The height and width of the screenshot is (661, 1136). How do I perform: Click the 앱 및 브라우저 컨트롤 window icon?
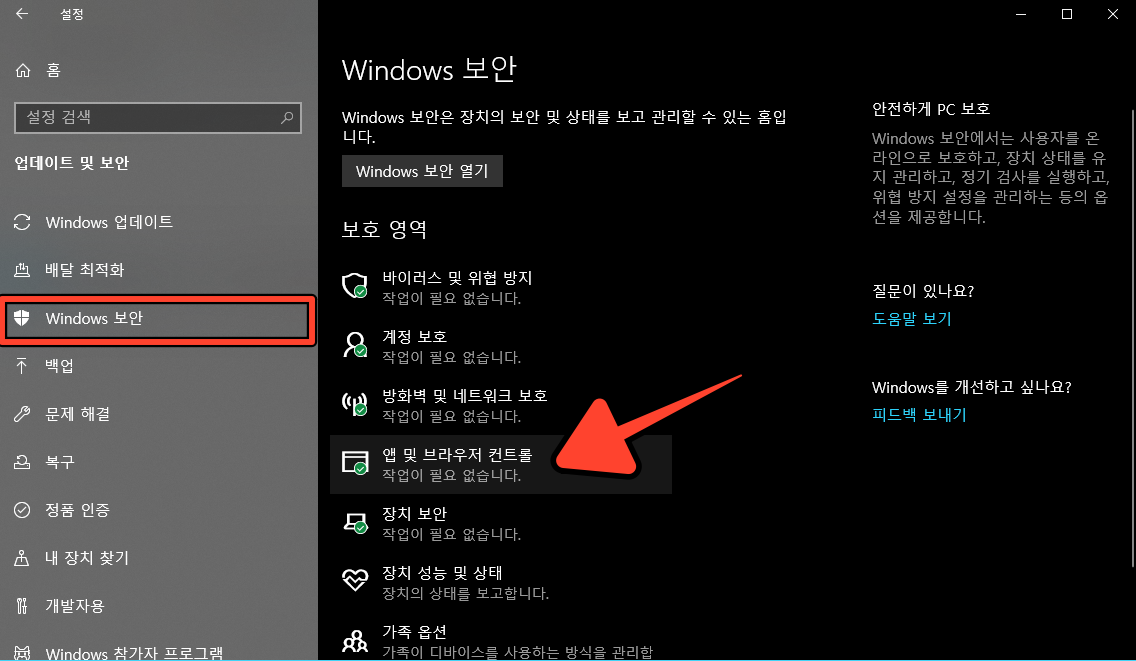pos(355,462)
